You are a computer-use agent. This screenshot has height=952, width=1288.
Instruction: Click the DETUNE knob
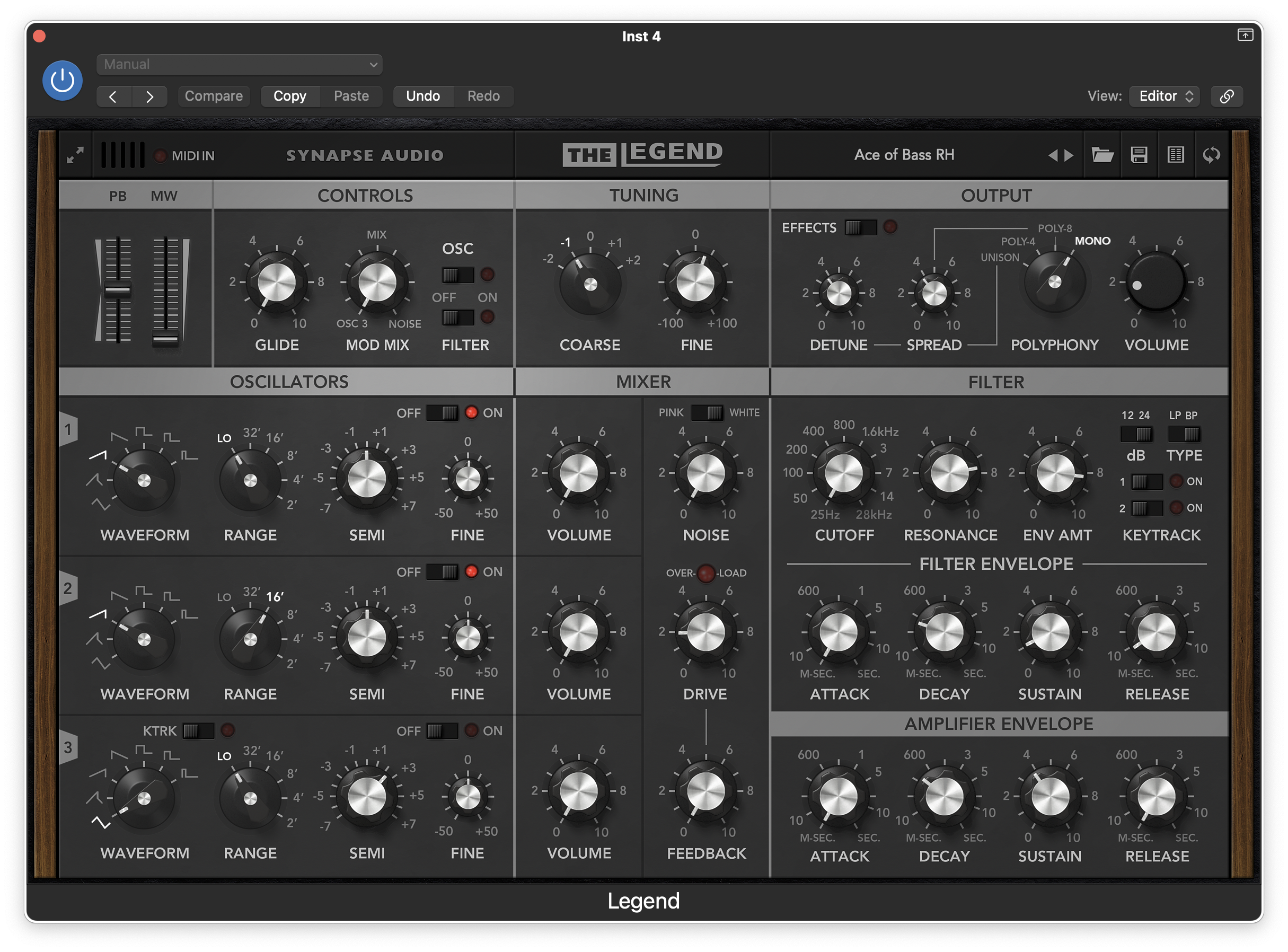[x=839, y=293]
